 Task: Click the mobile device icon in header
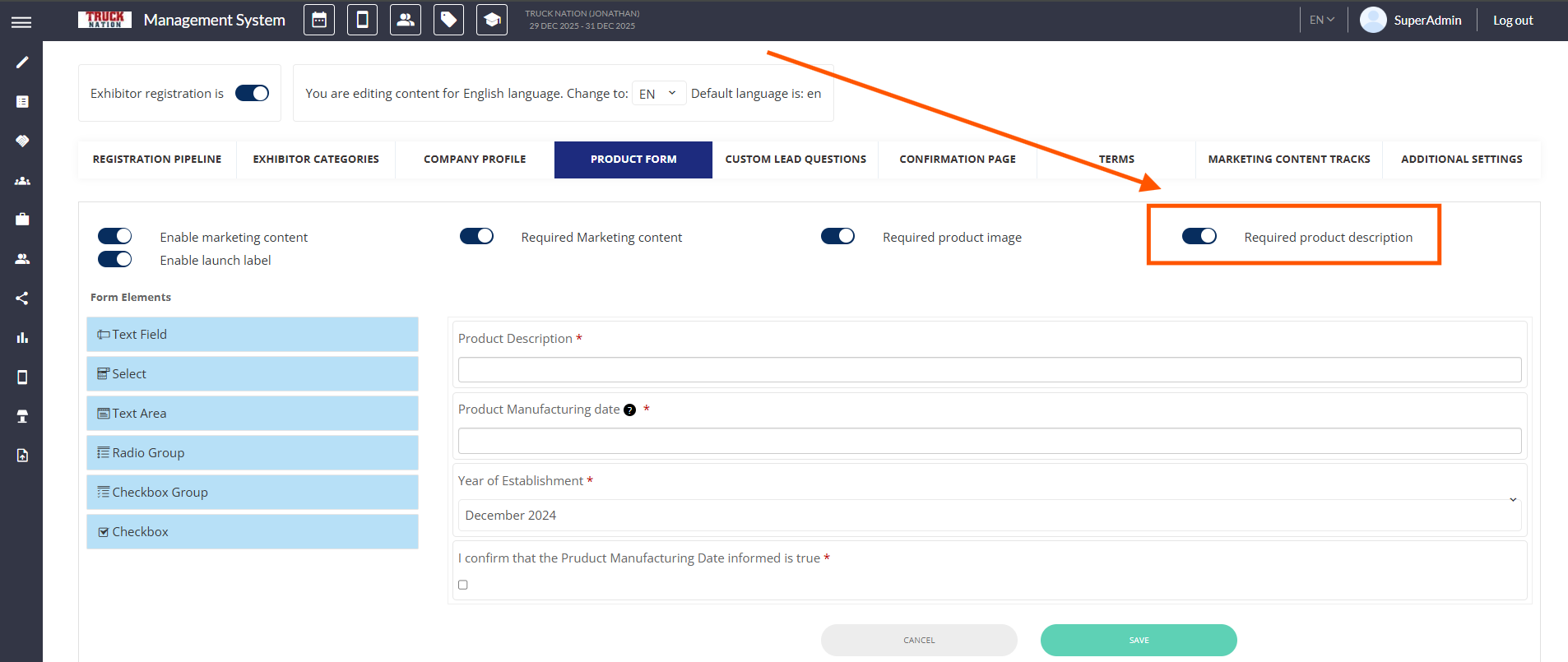click(362, 20)
